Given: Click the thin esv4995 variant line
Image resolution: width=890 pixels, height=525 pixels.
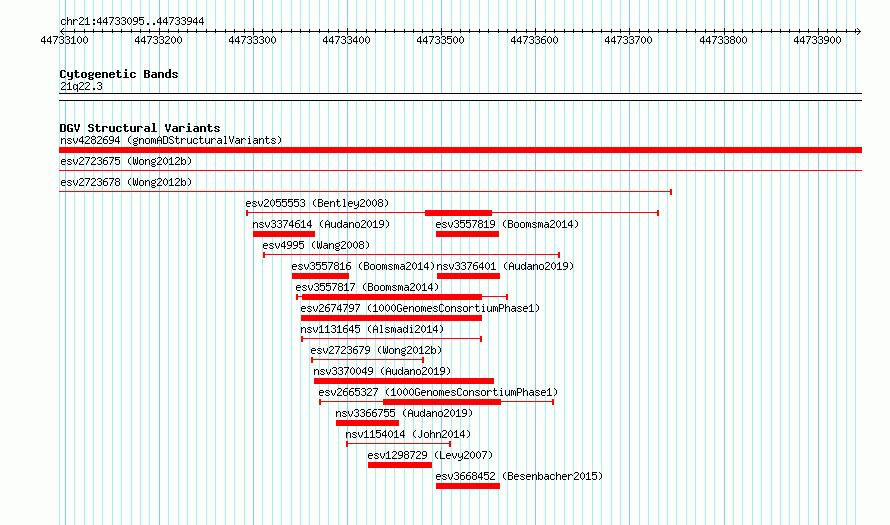Looking at the screenshot, I should pyautogui.click(x=412, y=255).
